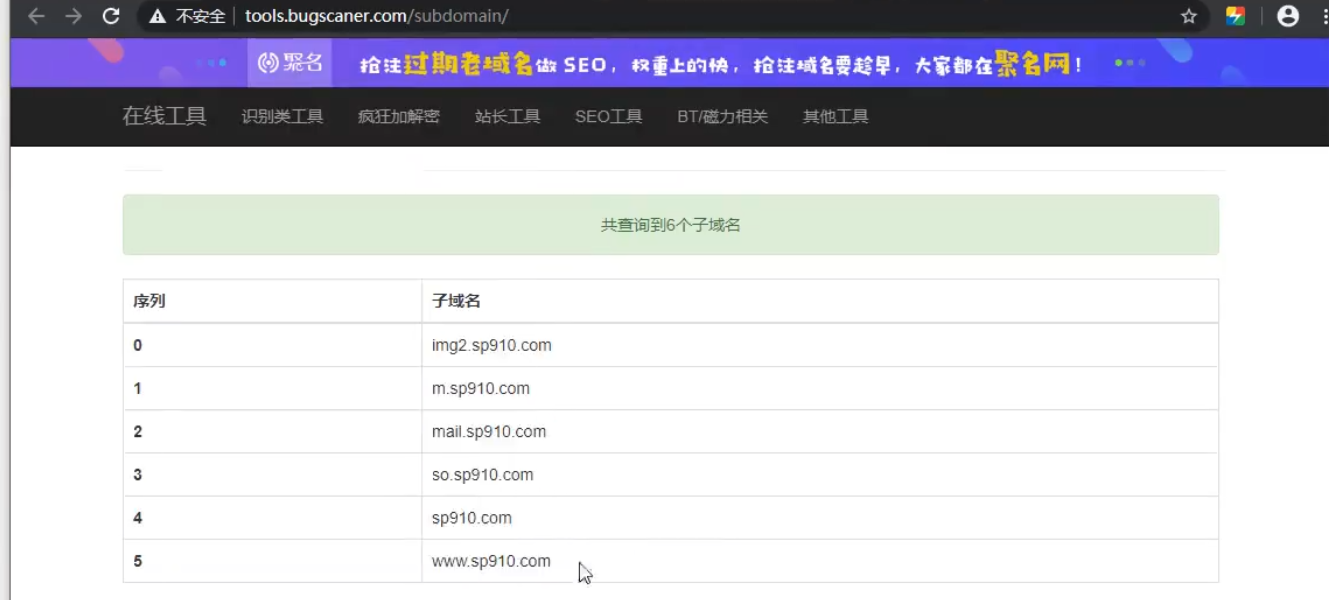Click the 在线工具 site title
The width and height of the screenshot is (1329, 600).
(x=164, y=116)
